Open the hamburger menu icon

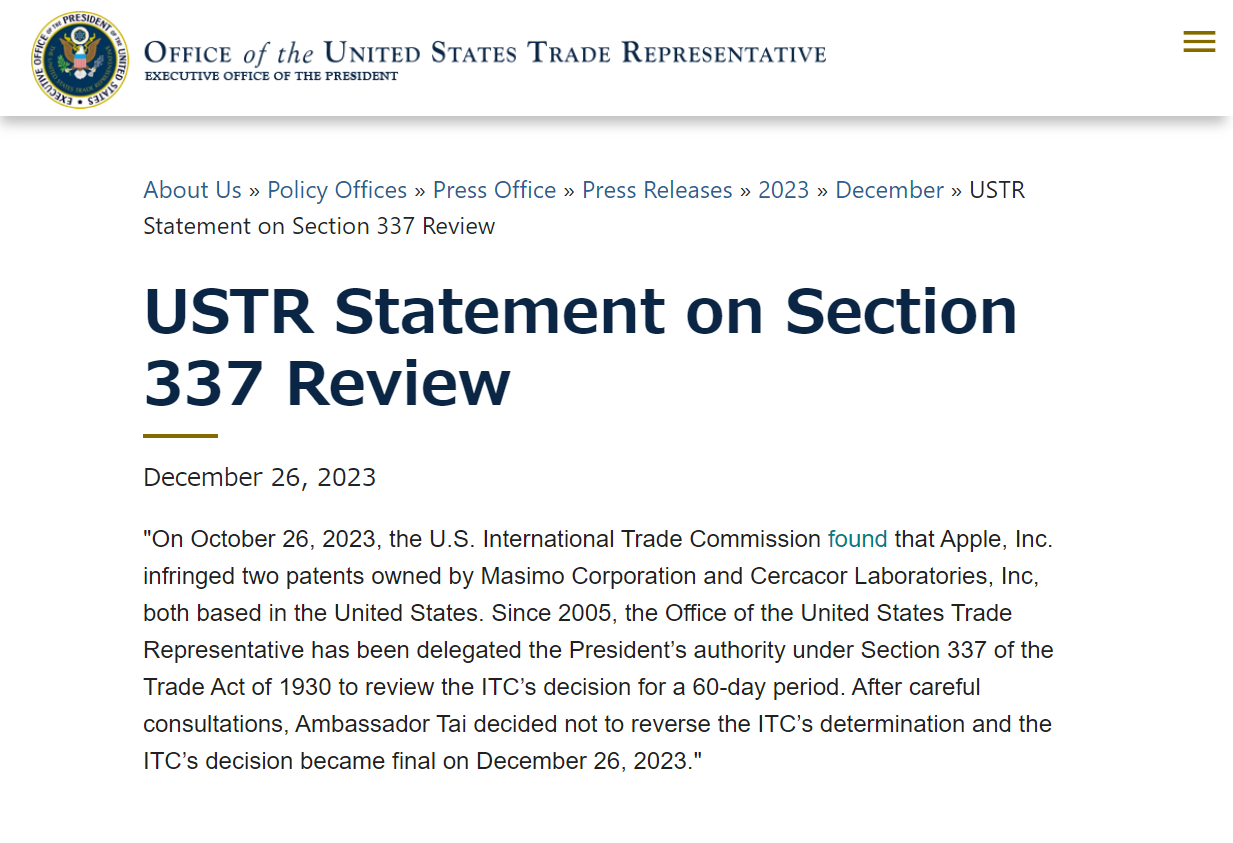[1199, 42]
